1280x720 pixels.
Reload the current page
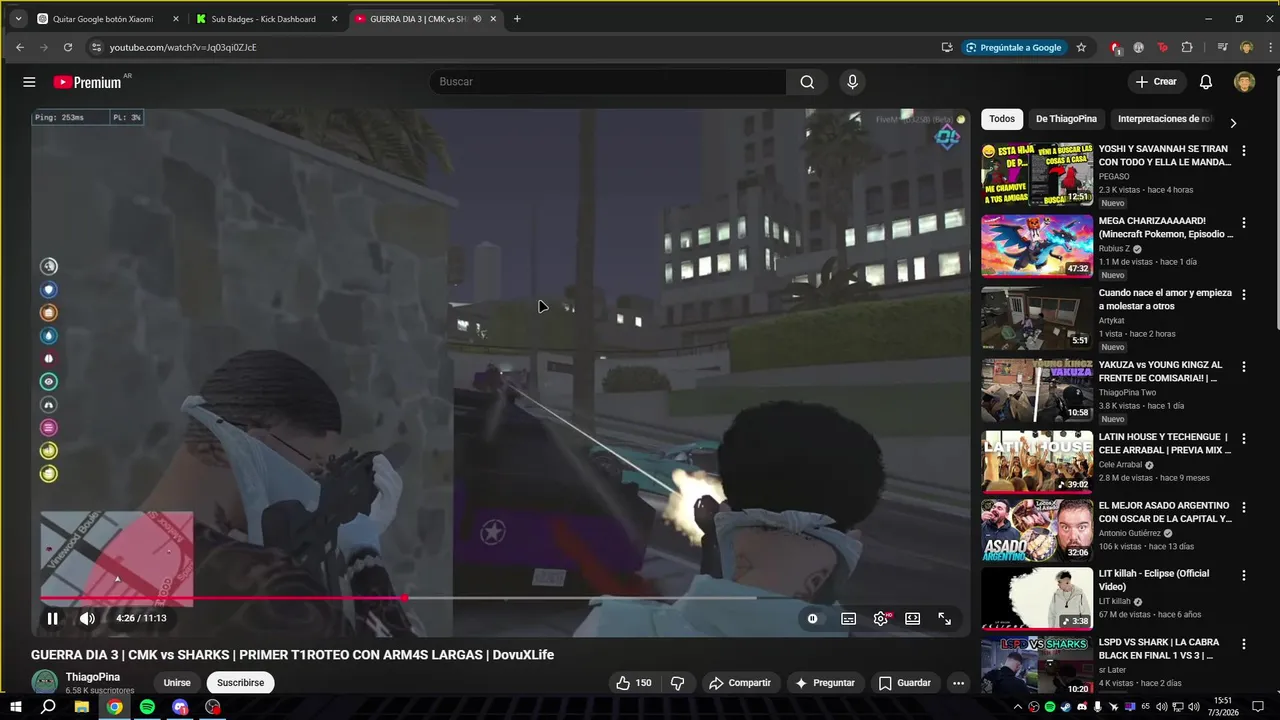pyautogui.click(x=68, y=47)
